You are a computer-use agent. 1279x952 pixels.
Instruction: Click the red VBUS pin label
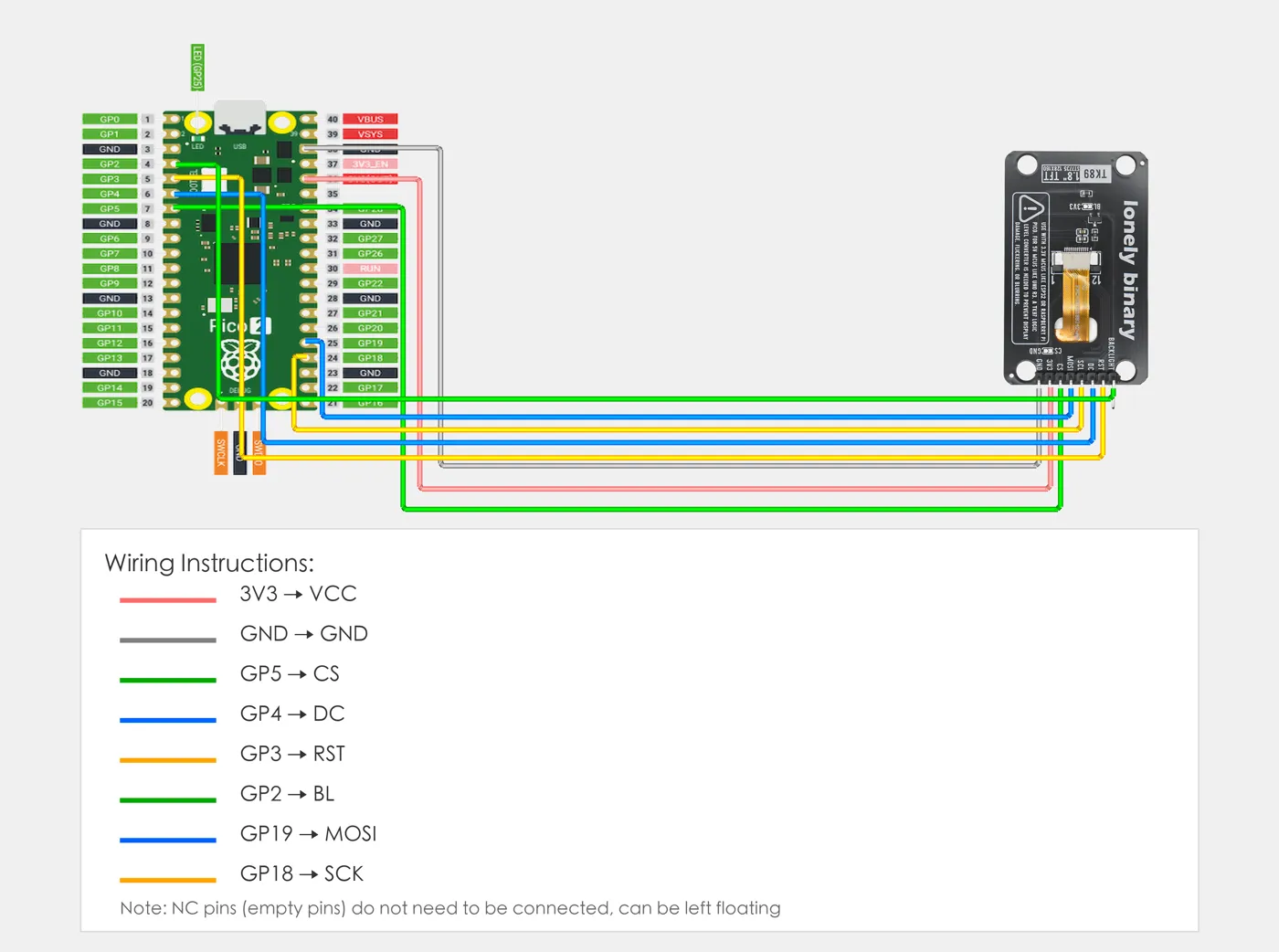(x=370, y=120)
